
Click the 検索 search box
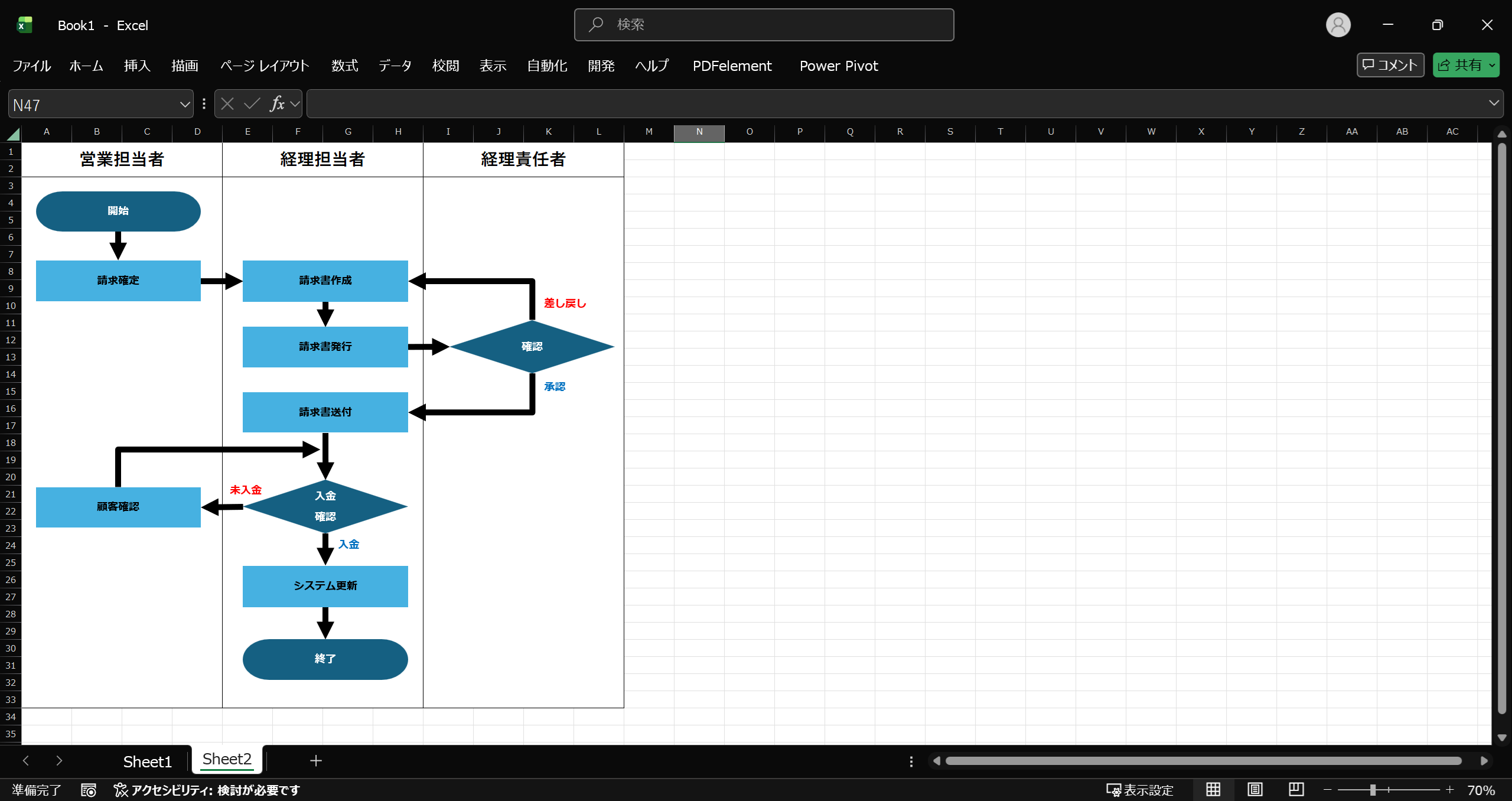tap(764, 25)
